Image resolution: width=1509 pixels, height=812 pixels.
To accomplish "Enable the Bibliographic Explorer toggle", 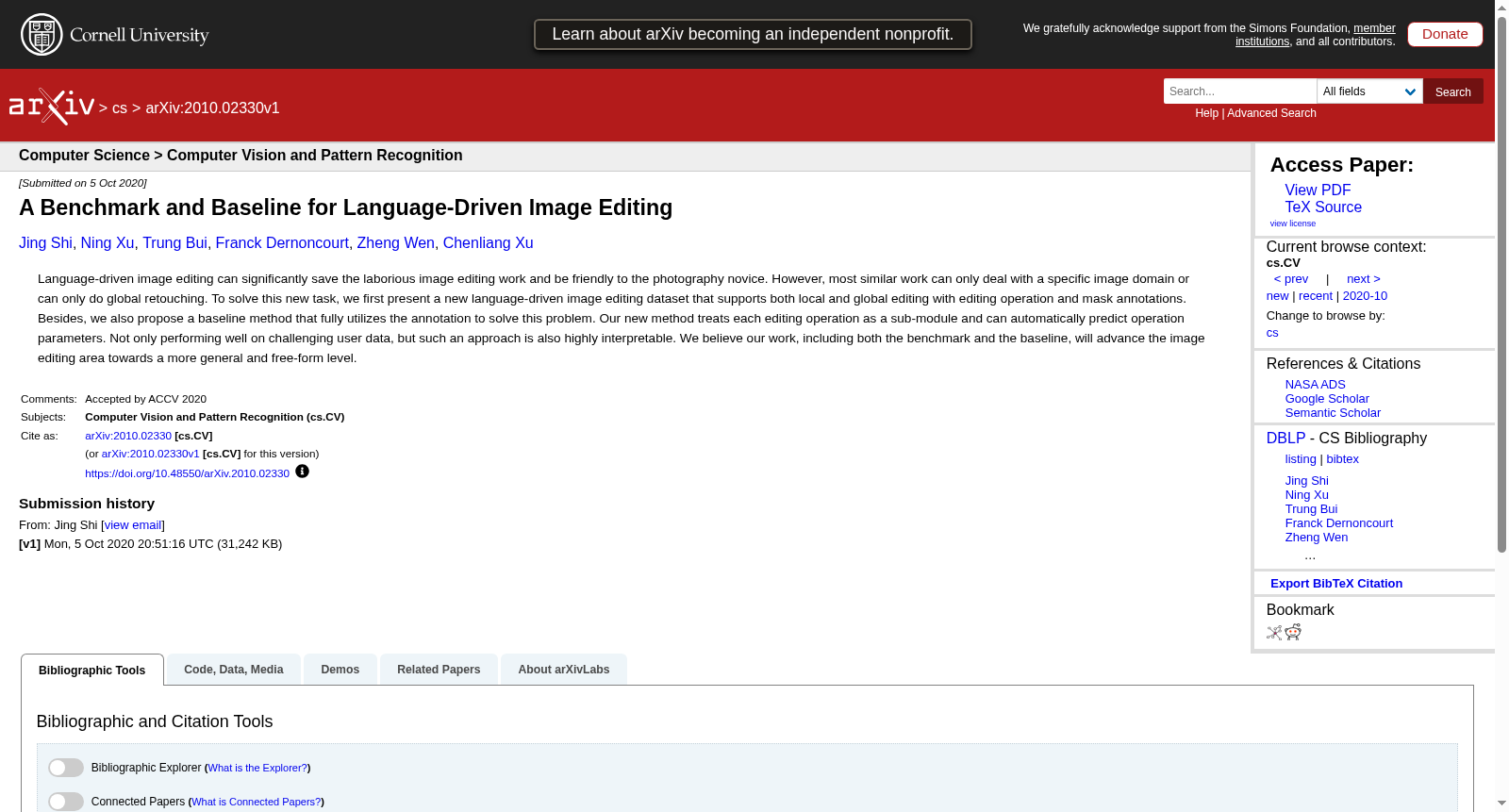I will (66, 768).
